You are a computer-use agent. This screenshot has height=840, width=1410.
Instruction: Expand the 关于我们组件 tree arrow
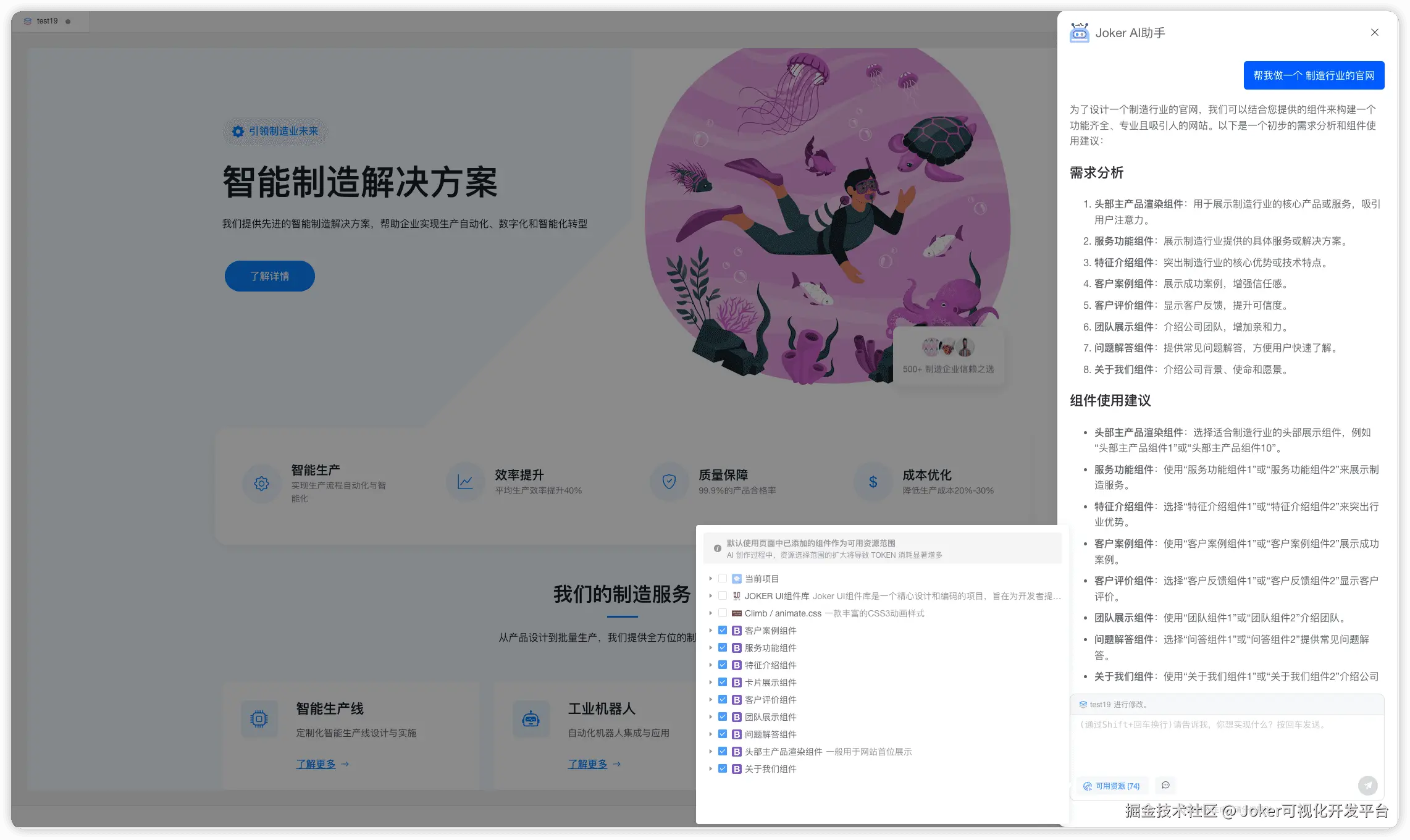click(x=711, y=769)
